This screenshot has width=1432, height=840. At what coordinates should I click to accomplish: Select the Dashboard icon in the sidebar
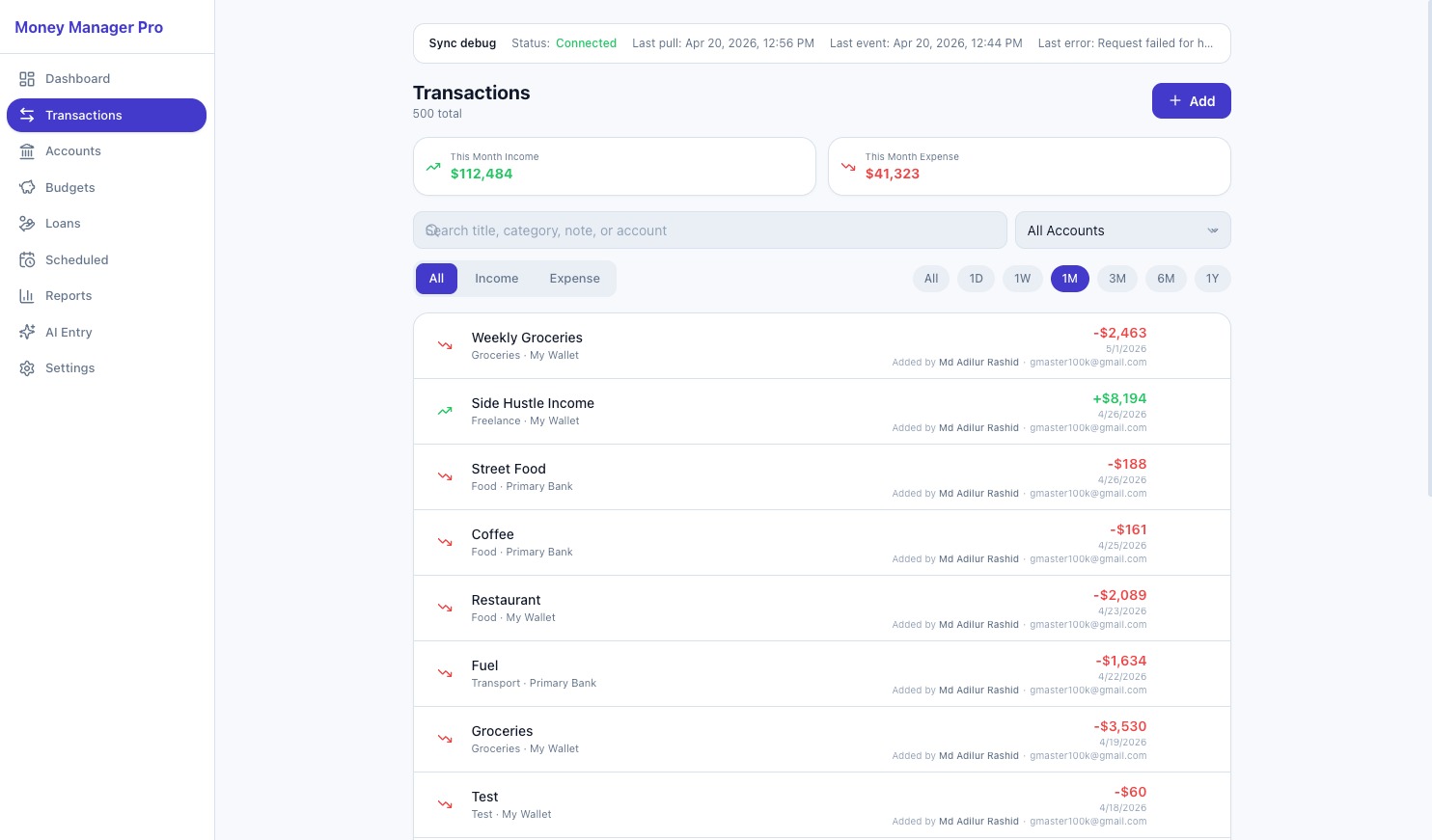27,78
